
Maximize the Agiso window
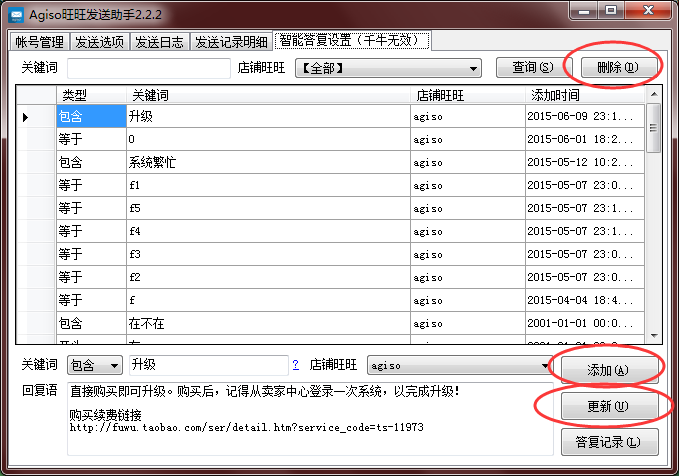pyautogui.click(x=611, y=10)
